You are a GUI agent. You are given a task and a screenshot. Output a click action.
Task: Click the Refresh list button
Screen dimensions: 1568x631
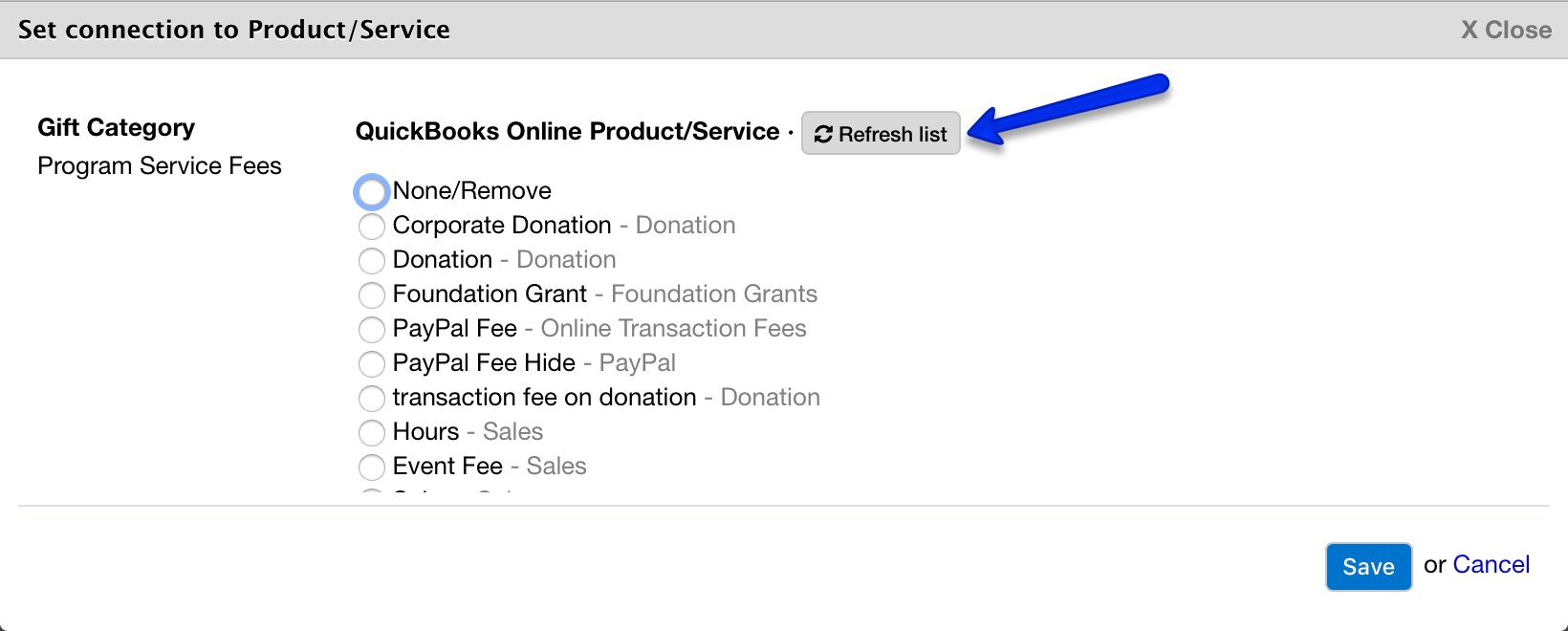(x=880, y=133)
